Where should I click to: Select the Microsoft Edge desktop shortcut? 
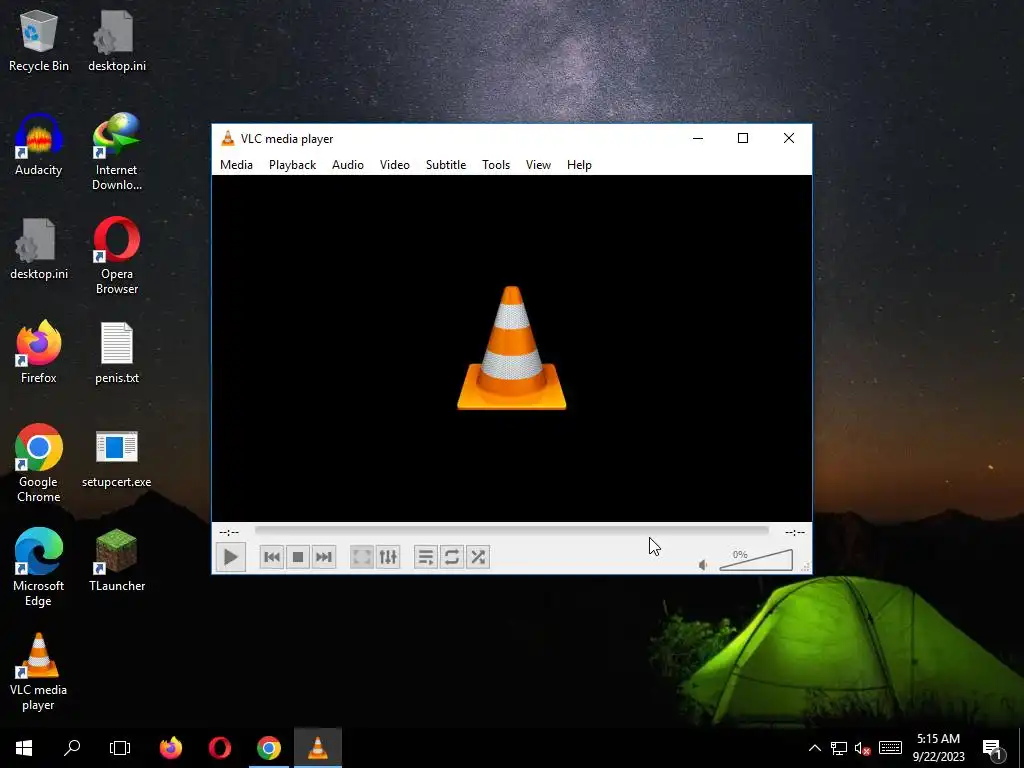(x=39, y=568)
